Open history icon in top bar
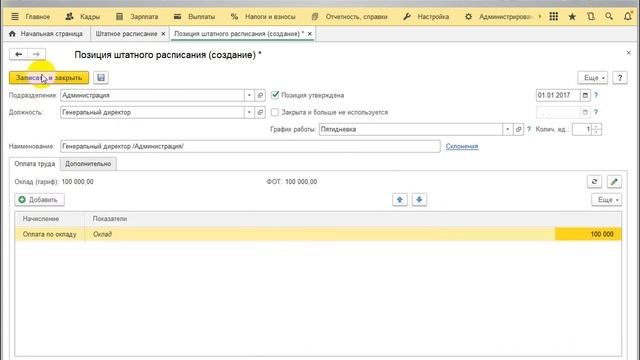This screenshot has width=640, height=360. coord(591,16)
